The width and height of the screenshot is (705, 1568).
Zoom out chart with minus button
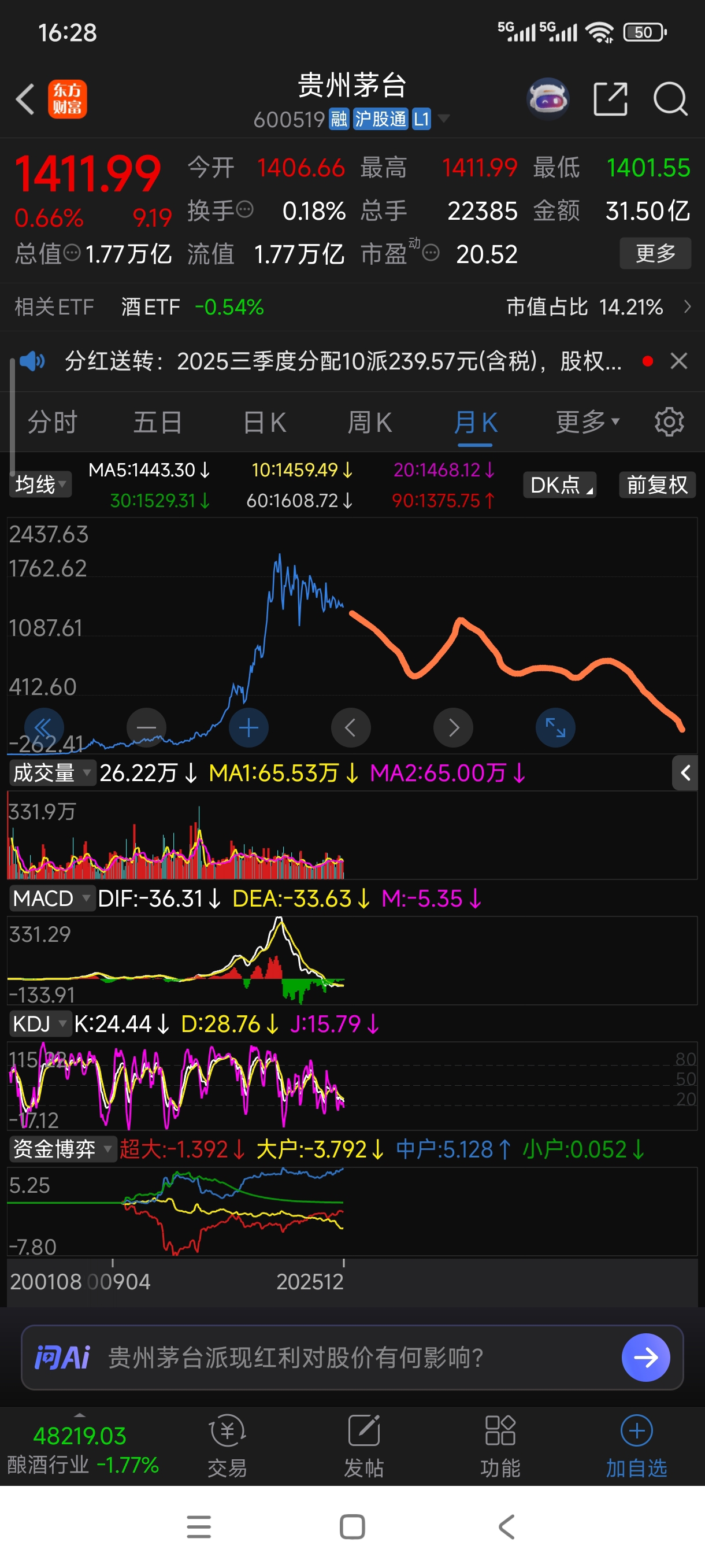(146, 727)
